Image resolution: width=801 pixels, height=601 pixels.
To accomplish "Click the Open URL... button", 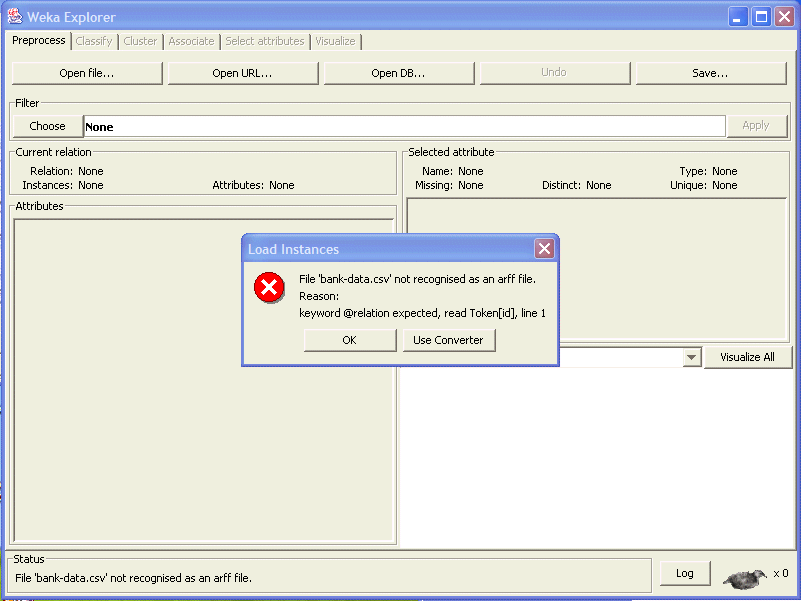I will (x=242, y=73).
